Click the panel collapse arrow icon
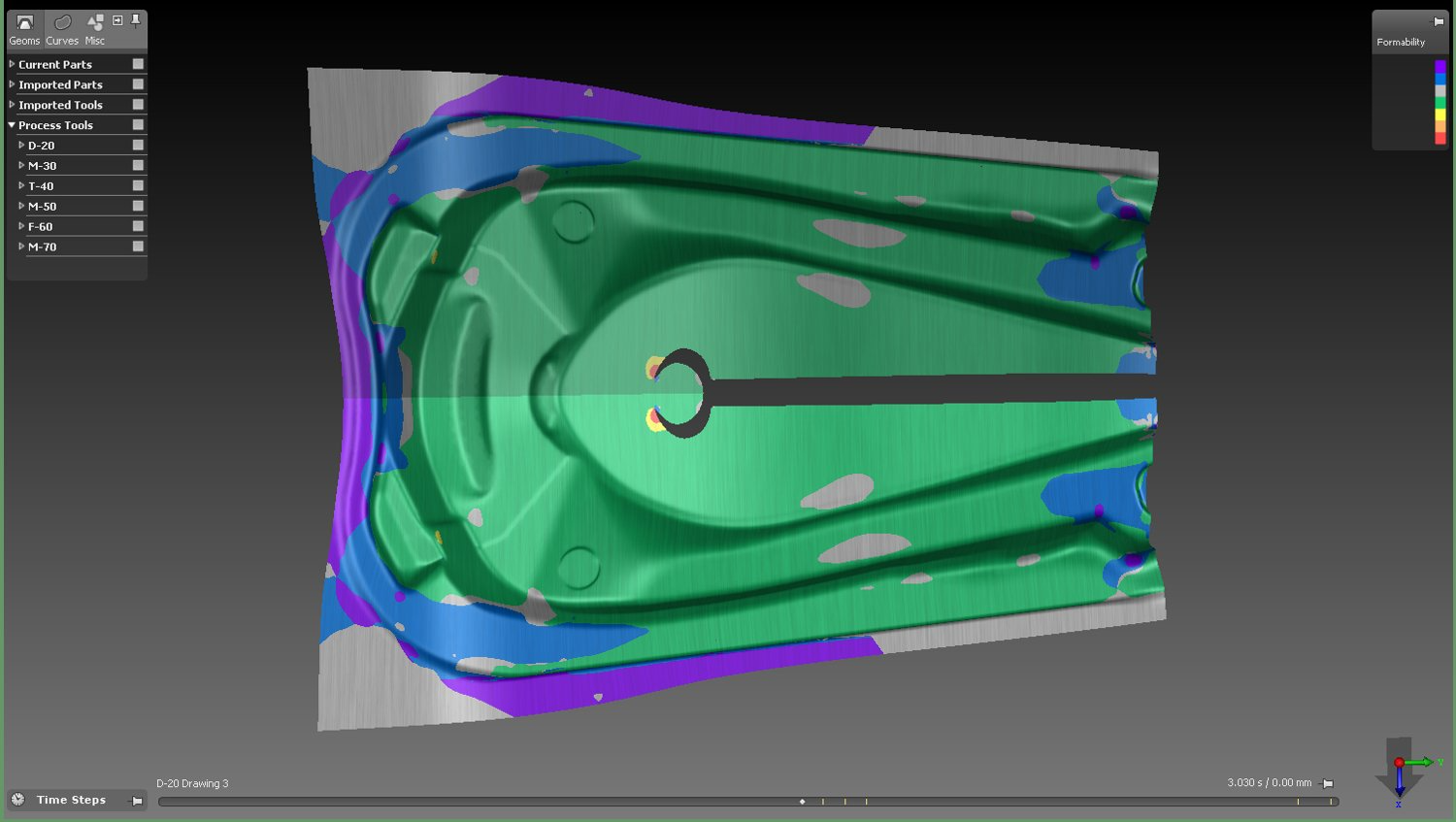Screen dimensions: 1456x822 pos(117,20)
